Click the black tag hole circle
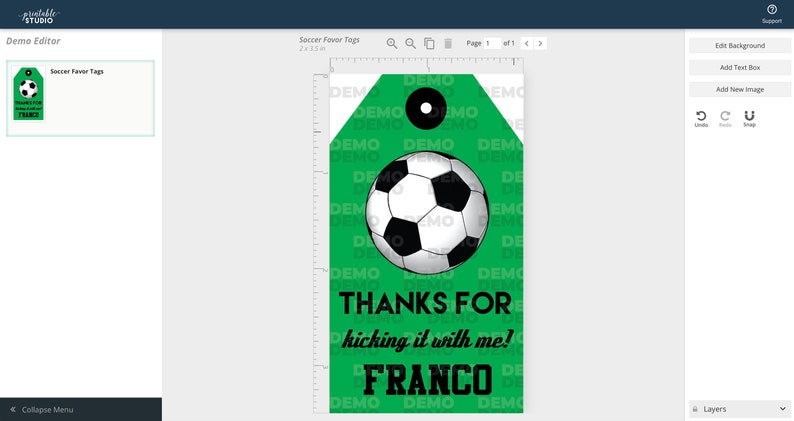 coord(426,108)
